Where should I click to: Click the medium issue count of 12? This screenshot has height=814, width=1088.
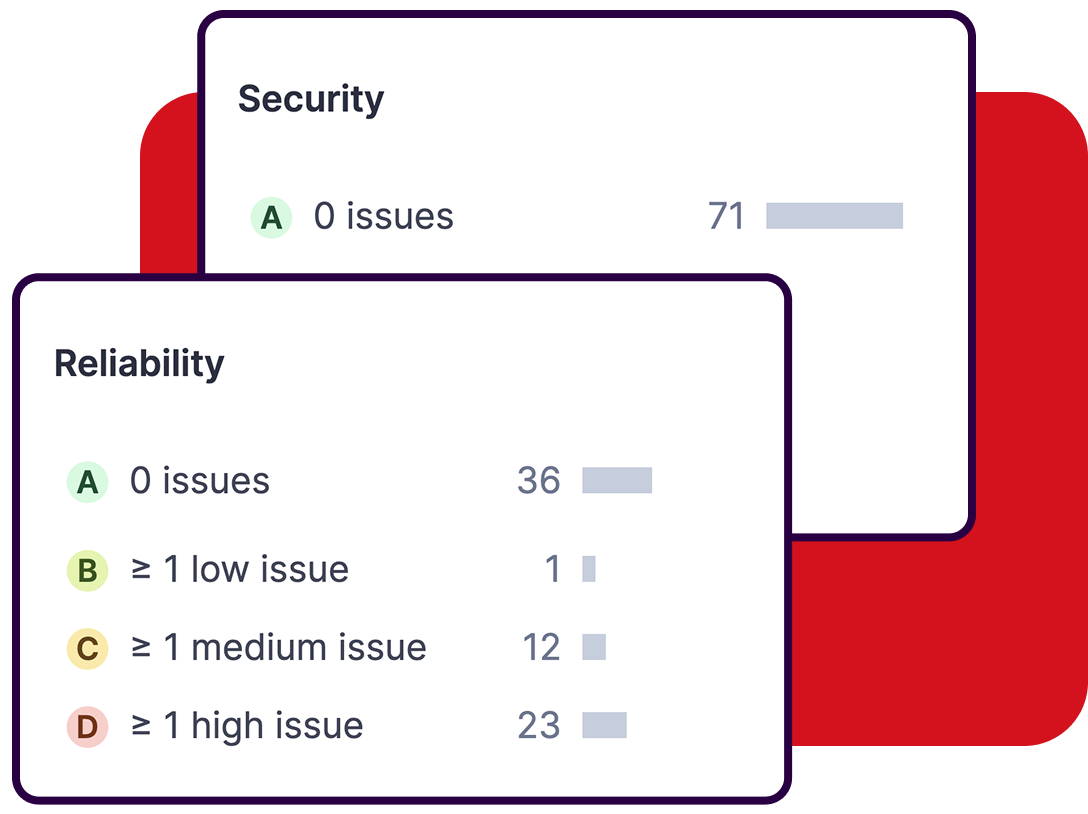pos(541,648)
